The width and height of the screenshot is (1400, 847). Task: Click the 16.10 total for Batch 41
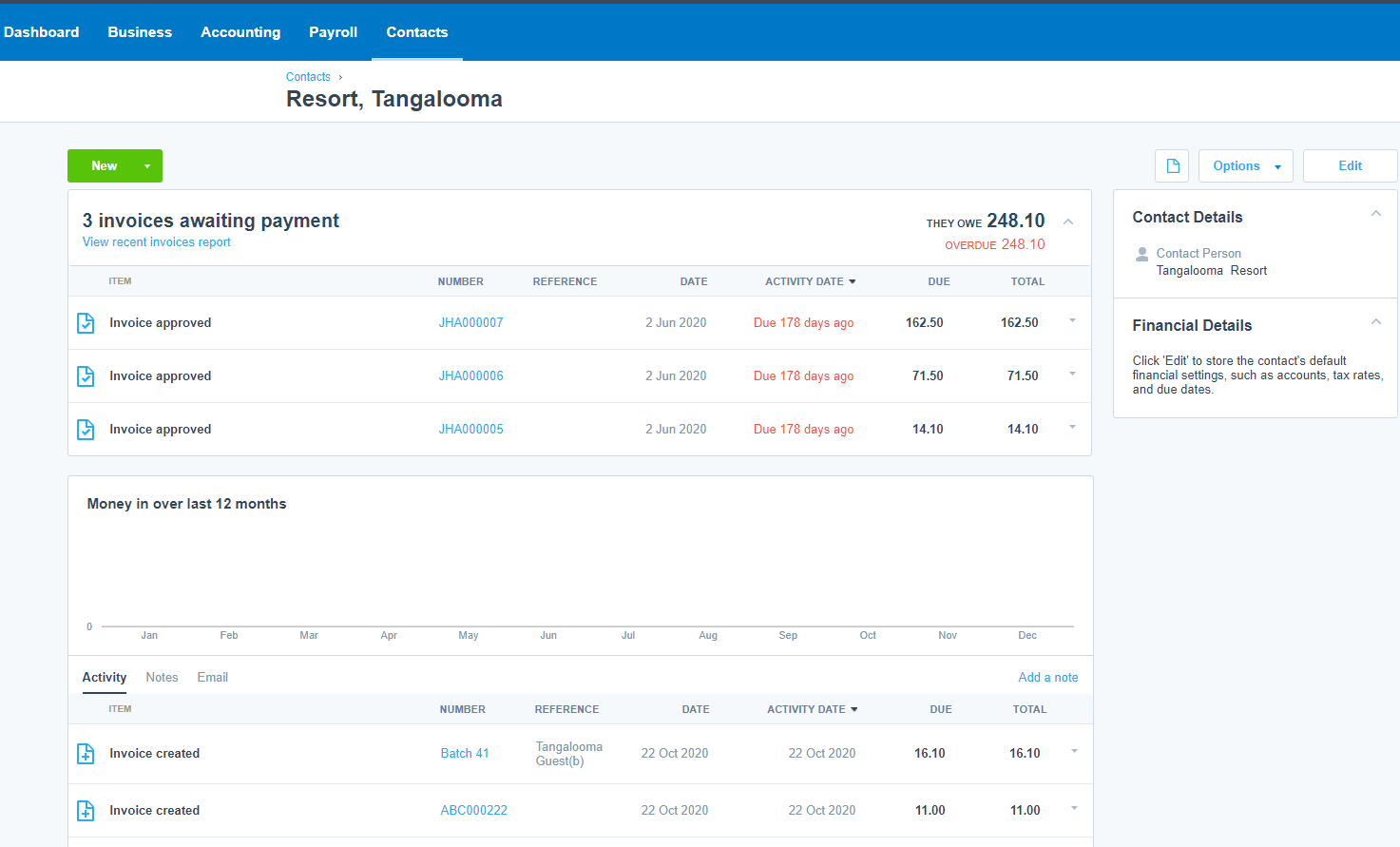pyautogui.click(x=1025, y=754)
